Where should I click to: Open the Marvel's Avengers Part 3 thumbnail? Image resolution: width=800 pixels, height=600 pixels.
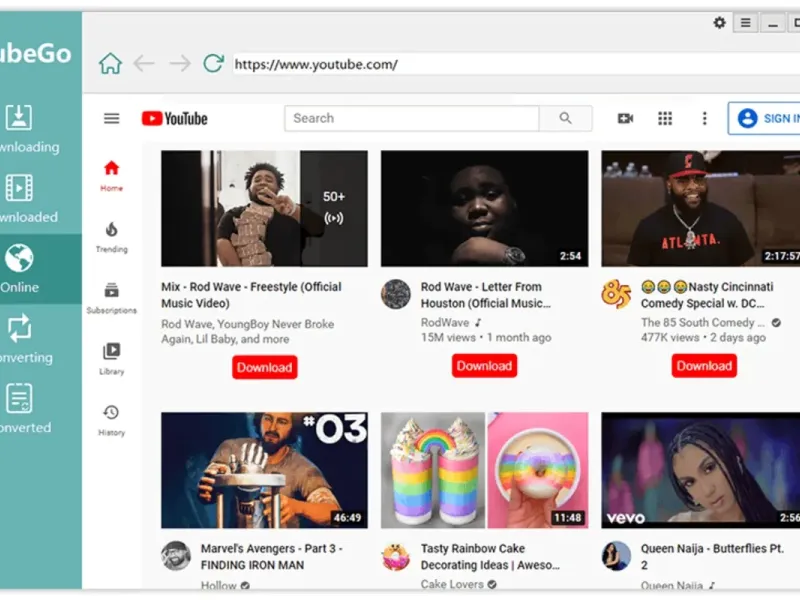pyautogui.click(x=264, y=470)
